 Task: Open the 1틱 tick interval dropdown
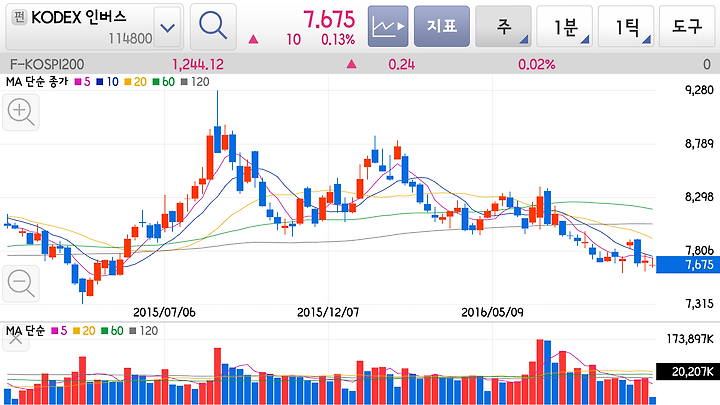pyautogui.click(x=626, y=26)
